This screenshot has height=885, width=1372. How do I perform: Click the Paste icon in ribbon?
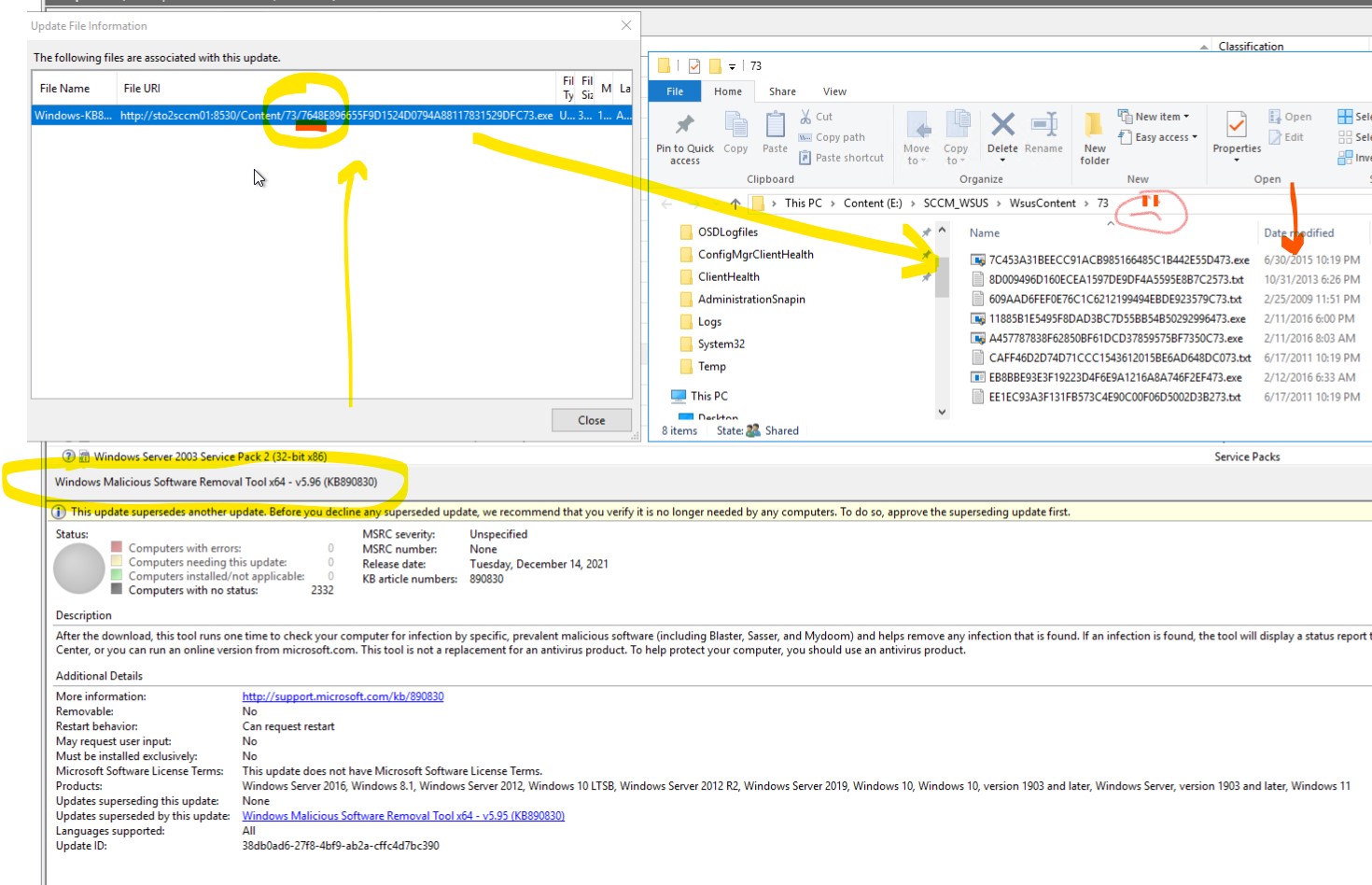pos(775,133)
